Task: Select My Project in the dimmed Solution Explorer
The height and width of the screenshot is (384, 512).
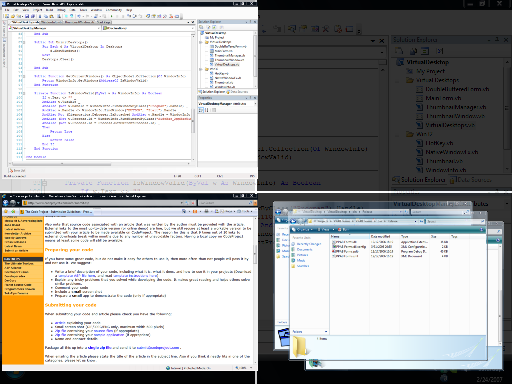Action: coord(430,71)
